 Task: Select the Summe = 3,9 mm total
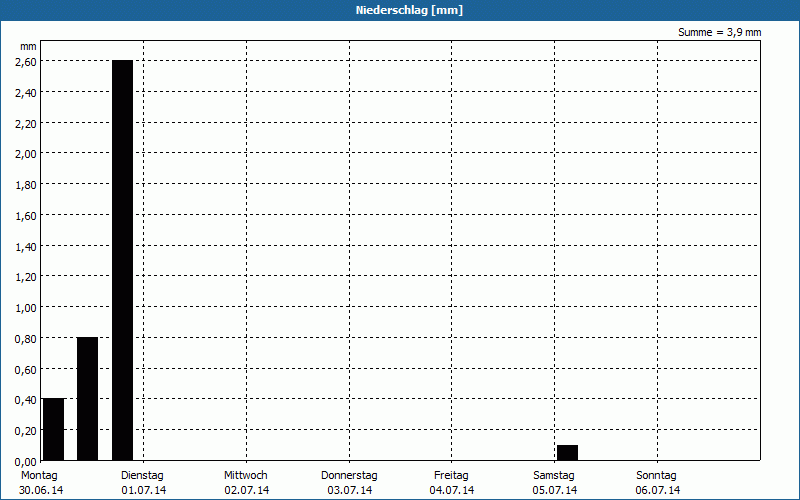[x=719, y=32]
